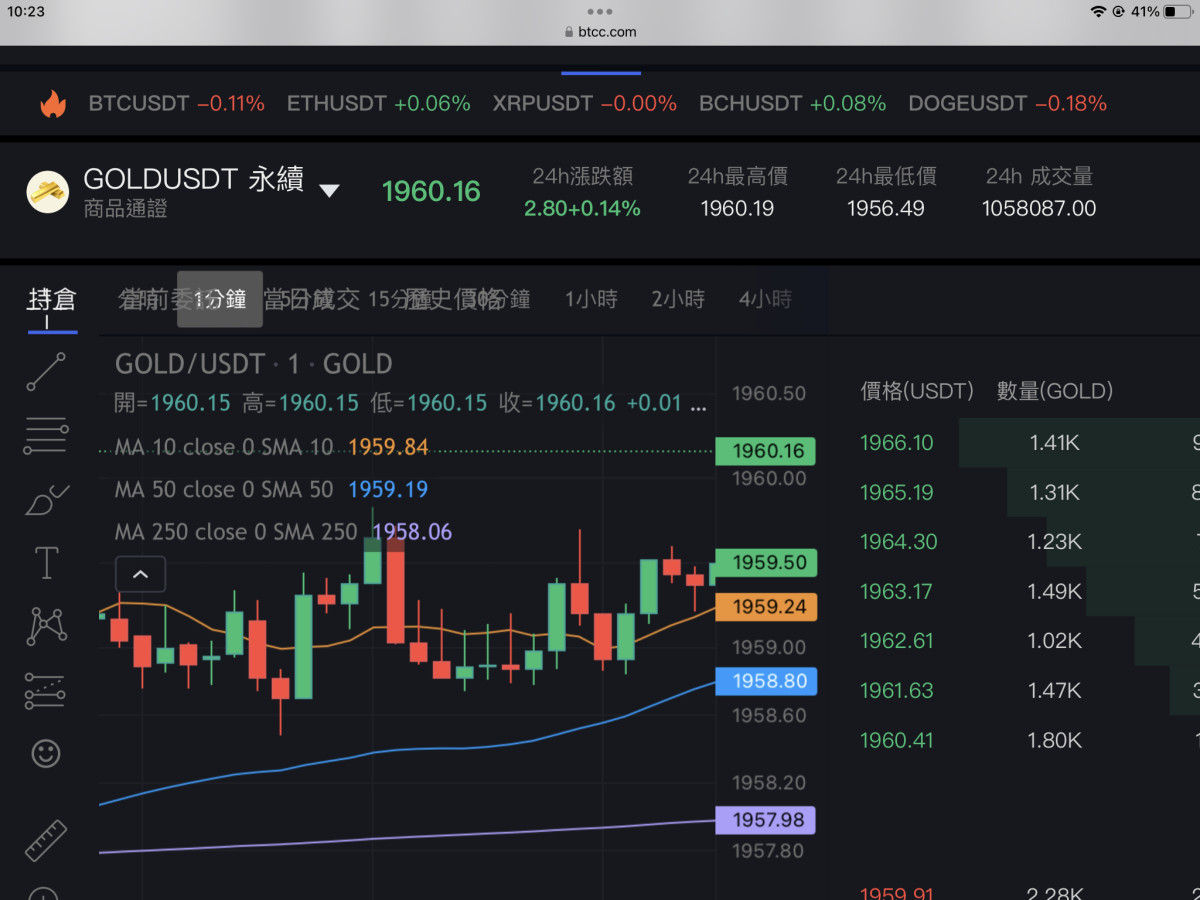Viewport: 1200px width, 900px height.
Task: Click the 1966.10 order book price row
Action: (x=897, y=442)
